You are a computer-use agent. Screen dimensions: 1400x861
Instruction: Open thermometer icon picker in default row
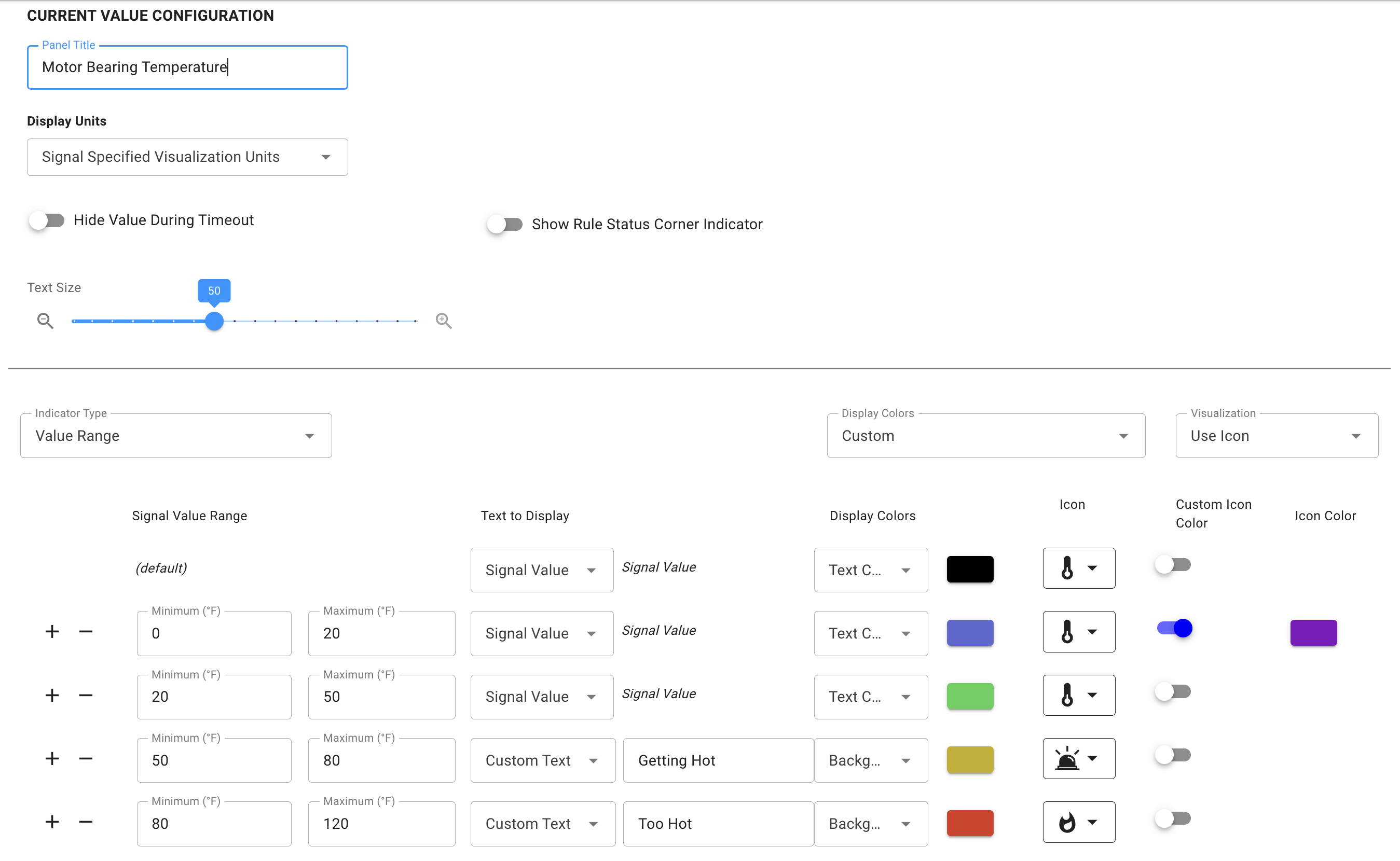(1078, 568)
